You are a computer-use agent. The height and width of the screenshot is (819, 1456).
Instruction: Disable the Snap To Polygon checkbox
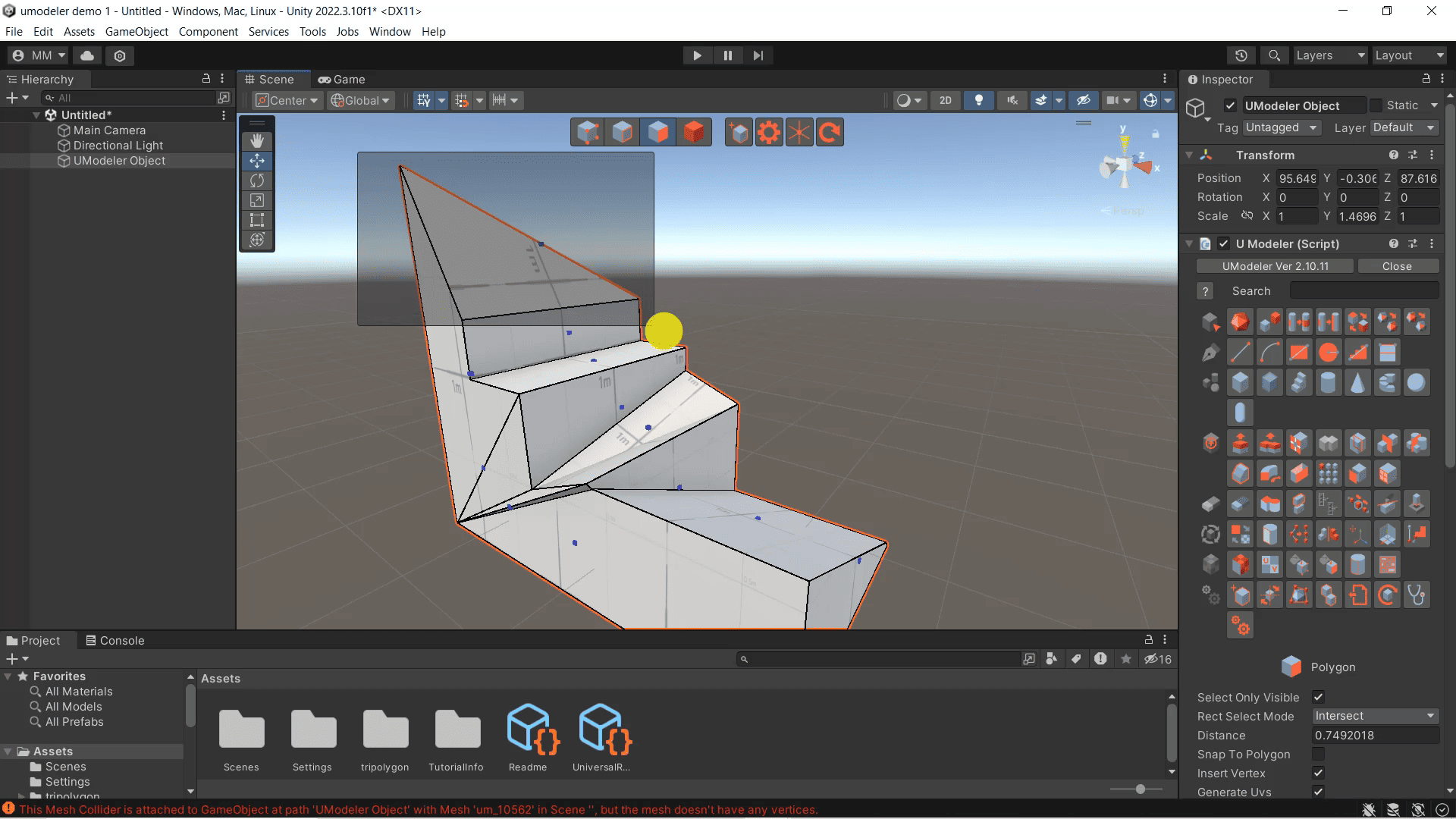click(x=1319, y=755)
